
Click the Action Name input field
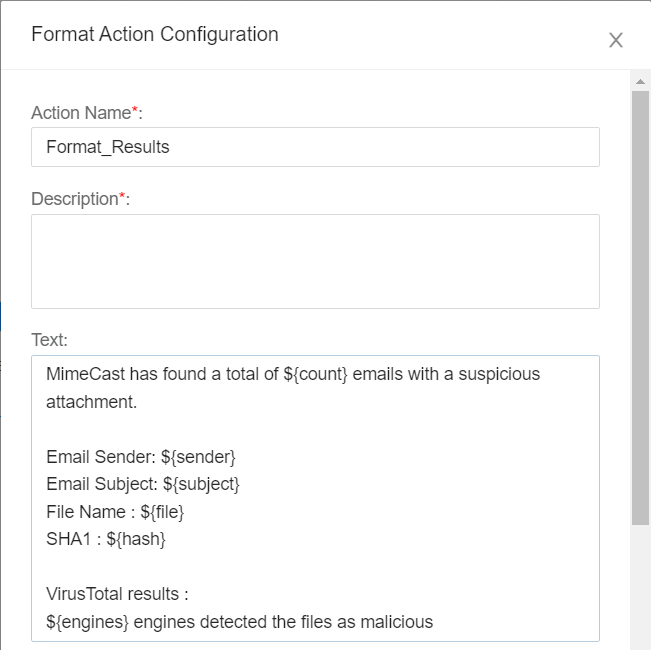click(x=315, y=147)
